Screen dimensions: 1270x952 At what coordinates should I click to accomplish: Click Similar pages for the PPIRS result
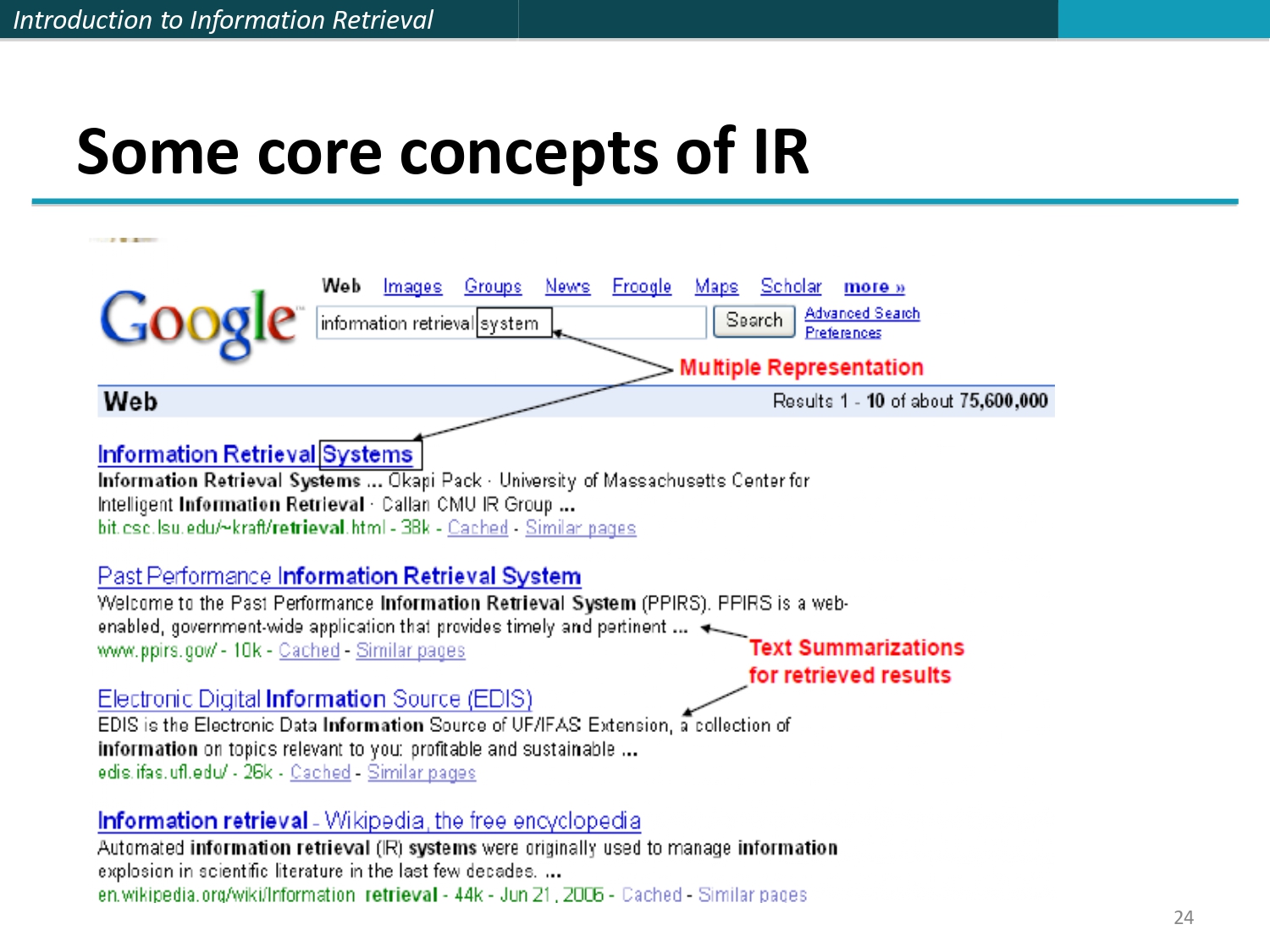coord(411,651)
